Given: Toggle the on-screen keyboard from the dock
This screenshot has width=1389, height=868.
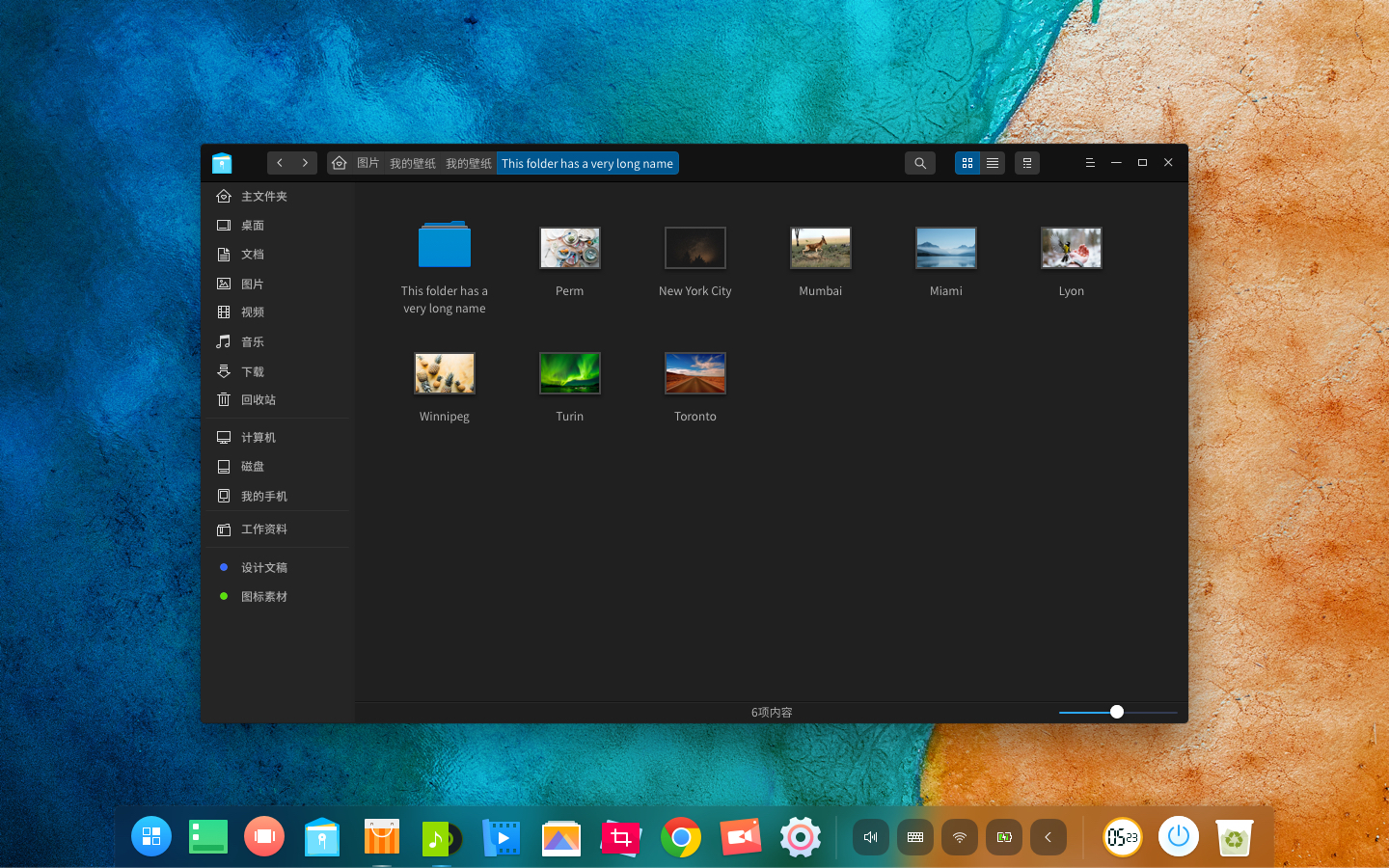Looking at the screenshot, I should (914, 837).
